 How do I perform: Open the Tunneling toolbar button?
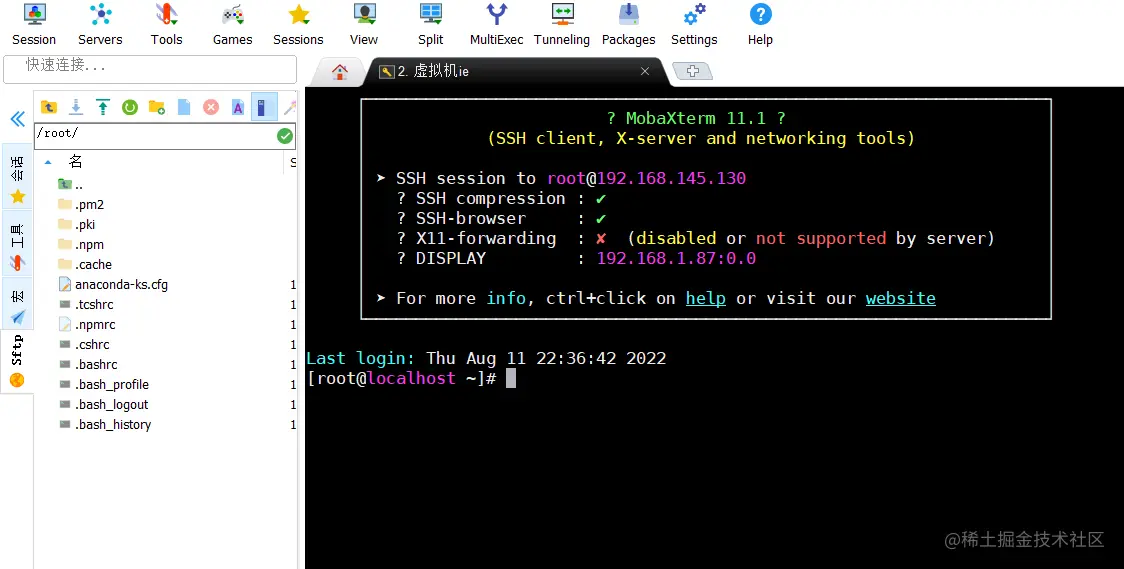pyautogui.click(x=562, y=25)
